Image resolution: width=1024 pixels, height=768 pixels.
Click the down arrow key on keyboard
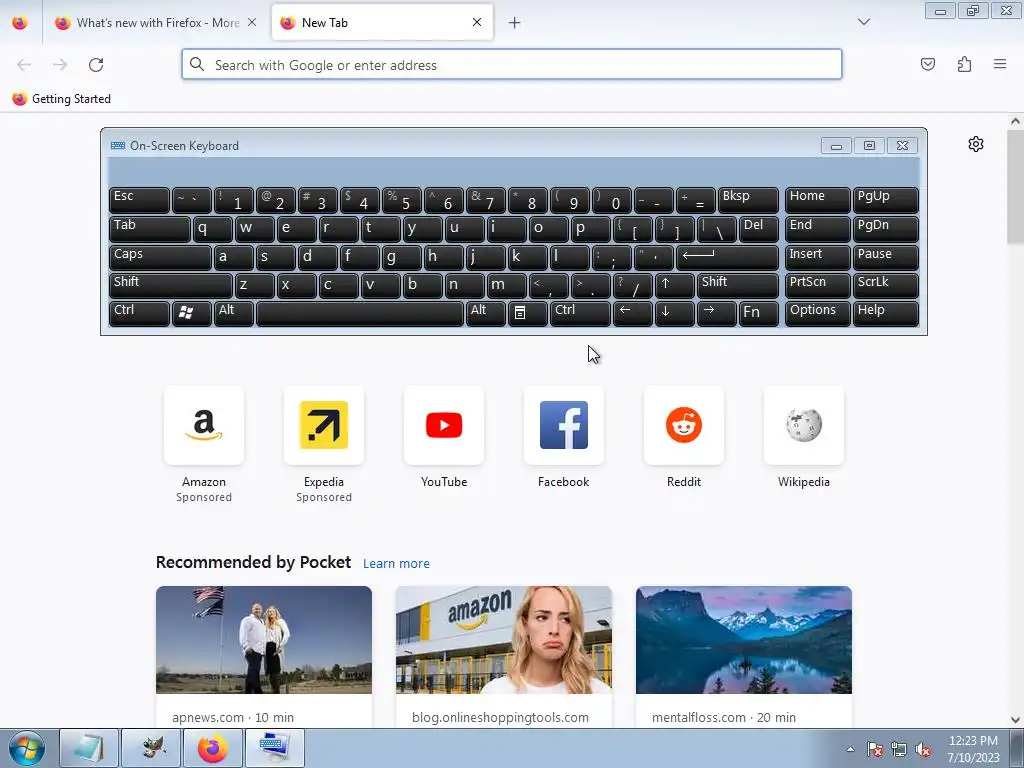(x=675, y=313)
